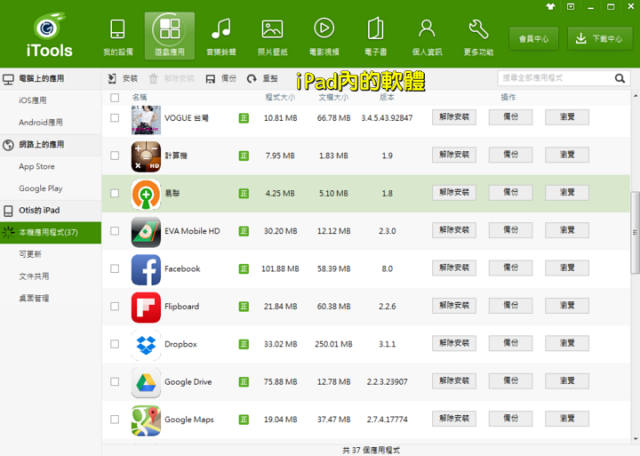640x456 pixels.
Task: Sort by program size column header
Action: coord(280,98)
